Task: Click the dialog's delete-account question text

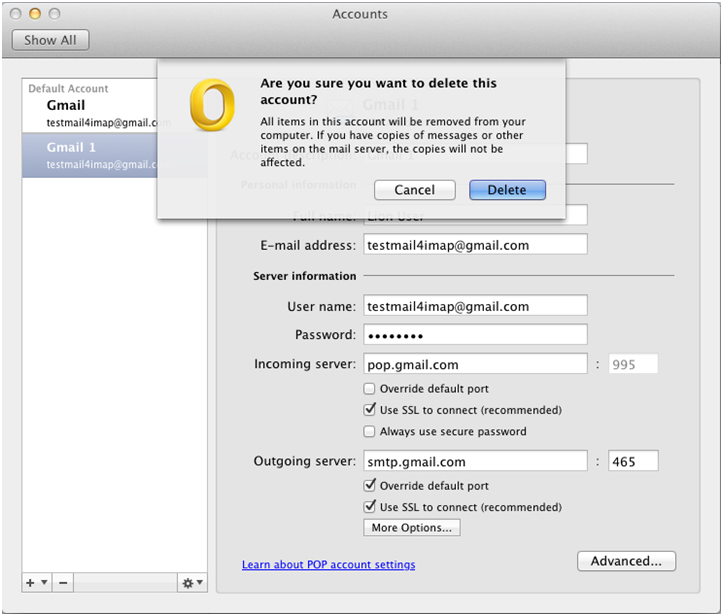Action: pyautogui.click(x=378, y=91)
